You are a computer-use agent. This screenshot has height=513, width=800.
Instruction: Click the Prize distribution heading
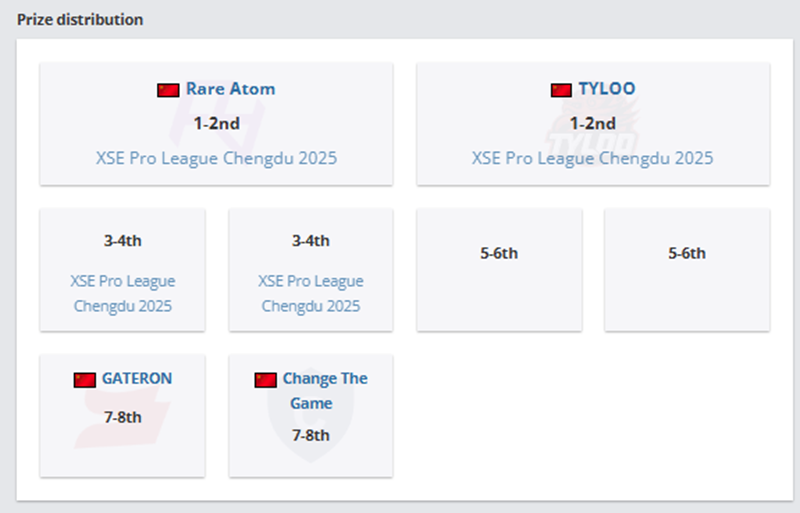click(80, 20)
